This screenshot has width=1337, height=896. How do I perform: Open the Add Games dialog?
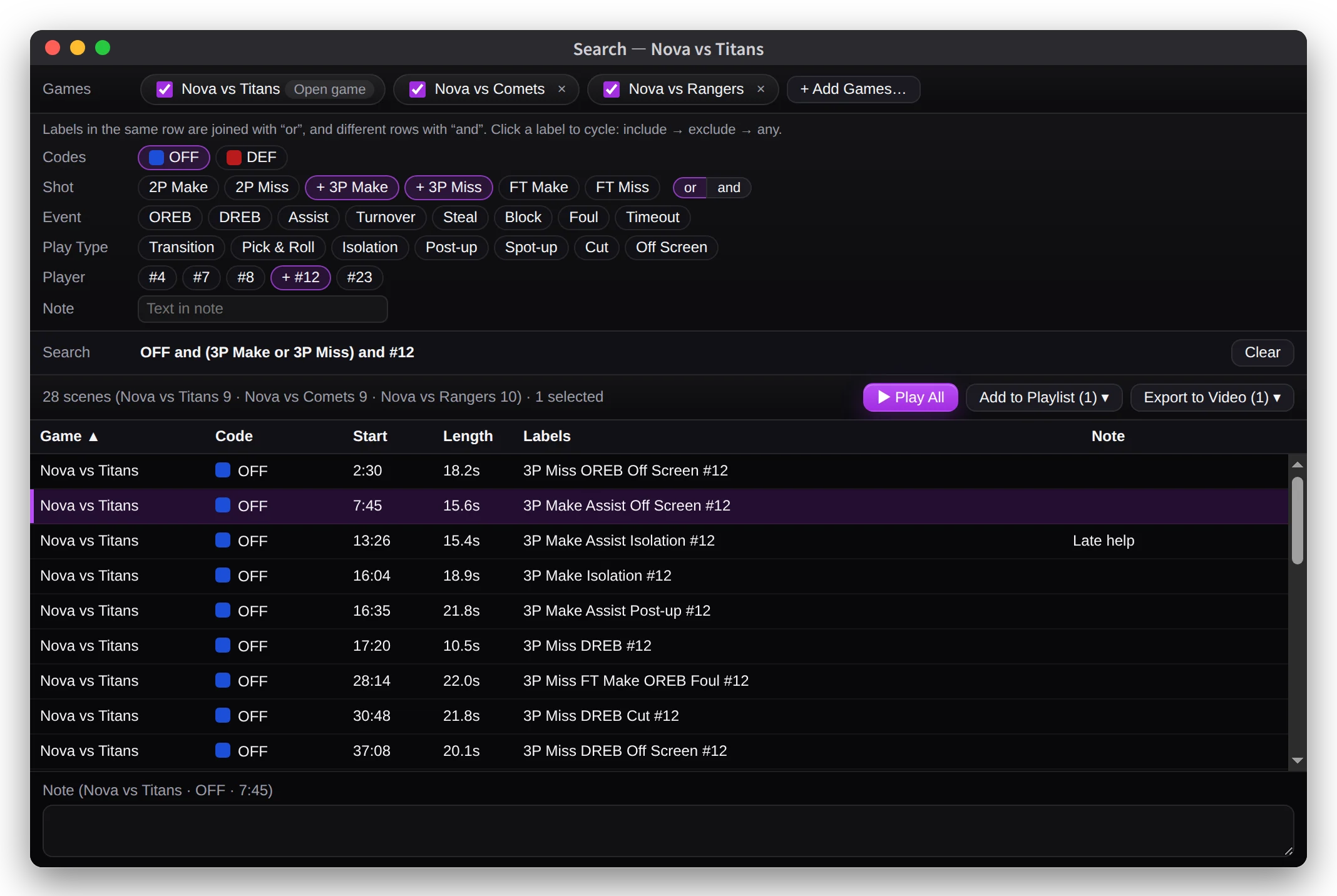(853, 89)
